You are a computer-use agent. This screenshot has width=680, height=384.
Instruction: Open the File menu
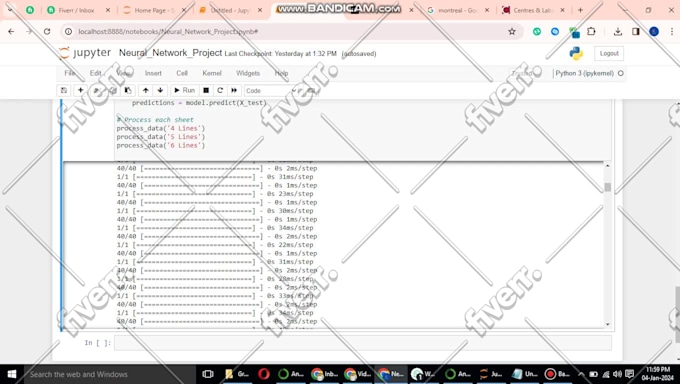click(x=69, y=73)
